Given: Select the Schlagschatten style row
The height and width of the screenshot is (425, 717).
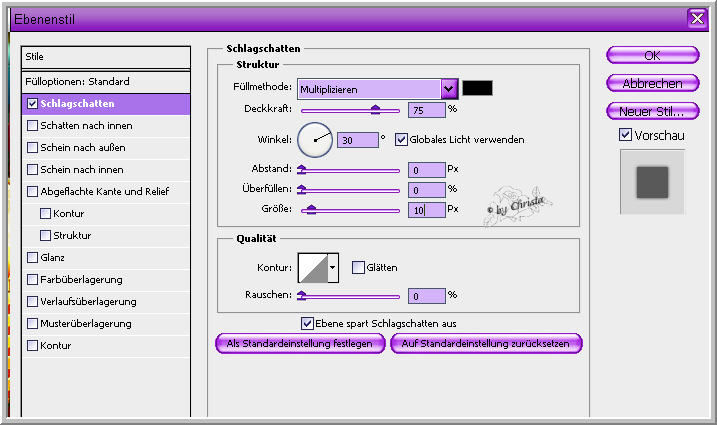Looking at the screenshot, I should click(x=106, y=104).
